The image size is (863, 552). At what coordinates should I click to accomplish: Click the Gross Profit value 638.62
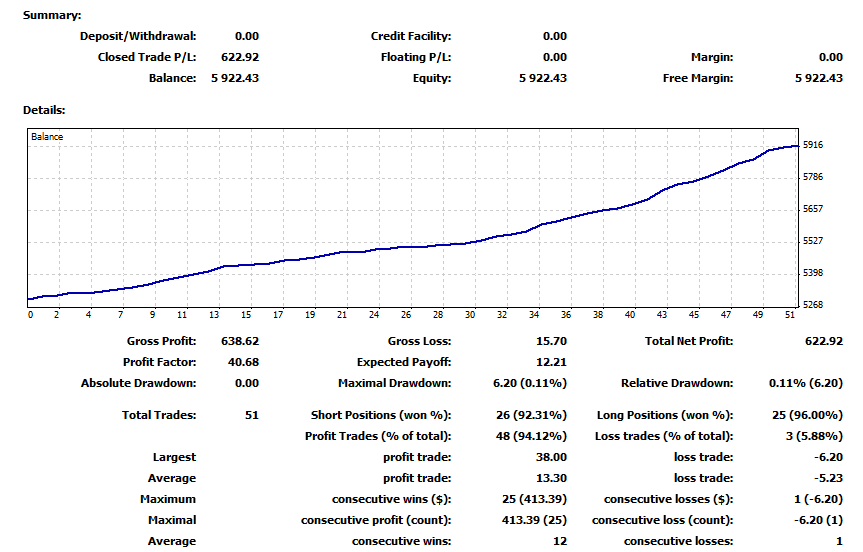(240, 341)
